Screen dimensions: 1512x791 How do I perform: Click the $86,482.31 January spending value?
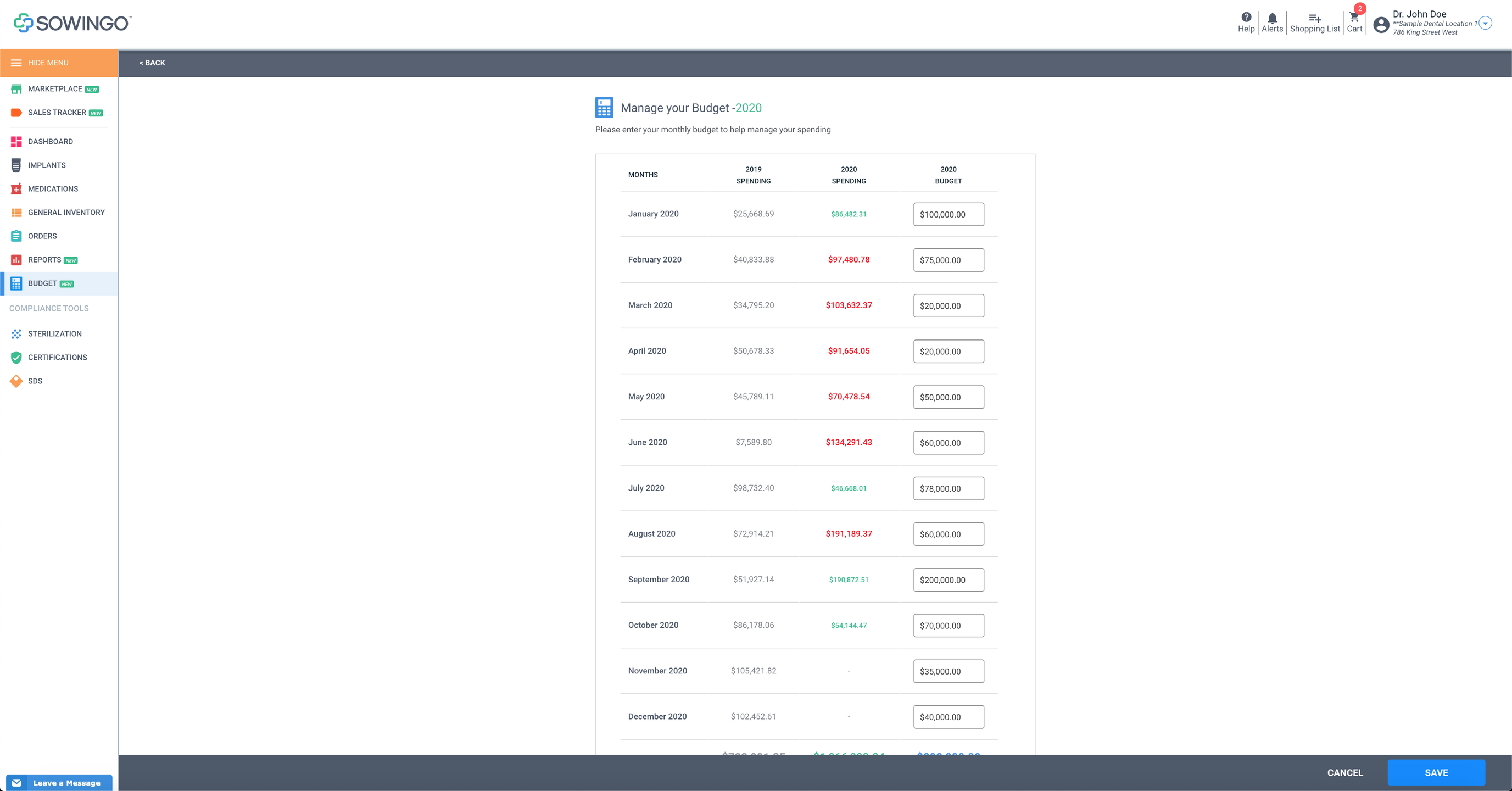coord(849,214)
